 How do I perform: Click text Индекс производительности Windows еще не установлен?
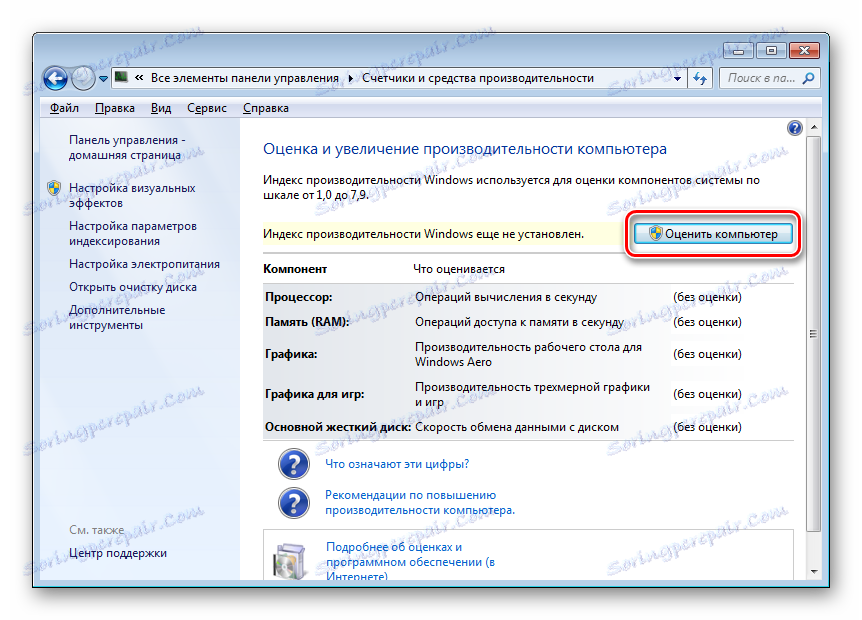(x=423, y=234)
